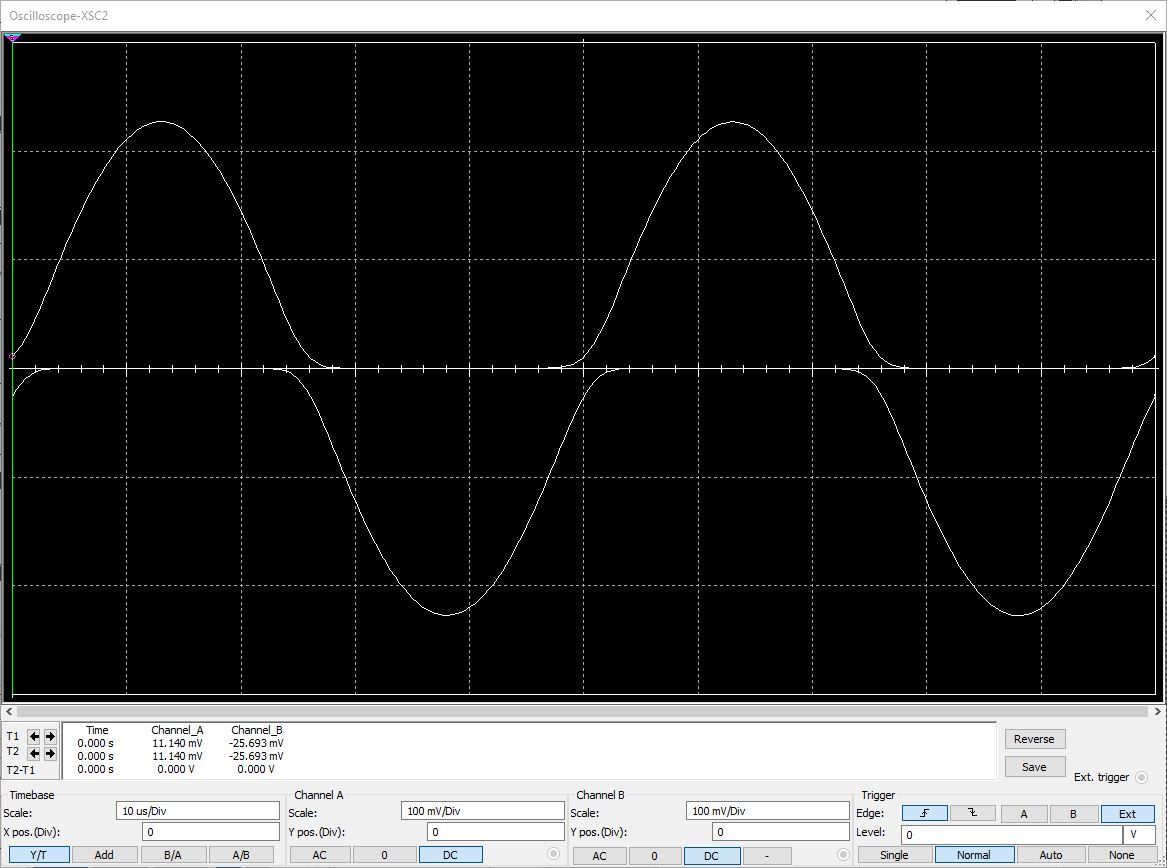Move cursor T1 right with its arrow

click(50, 736)
